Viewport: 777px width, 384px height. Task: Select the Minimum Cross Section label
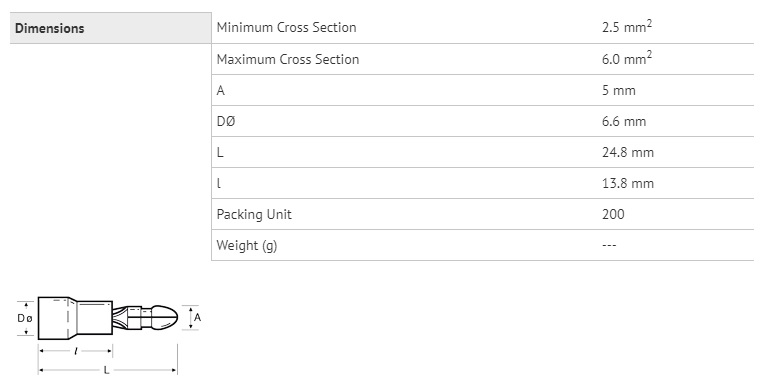pos(286,27)
